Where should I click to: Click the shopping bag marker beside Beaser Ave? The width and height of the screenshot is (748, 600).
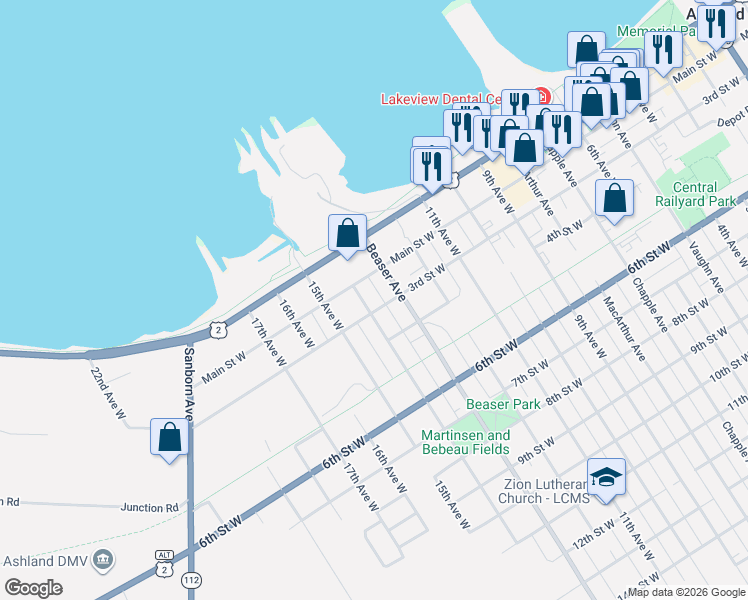tap(347, 236)
